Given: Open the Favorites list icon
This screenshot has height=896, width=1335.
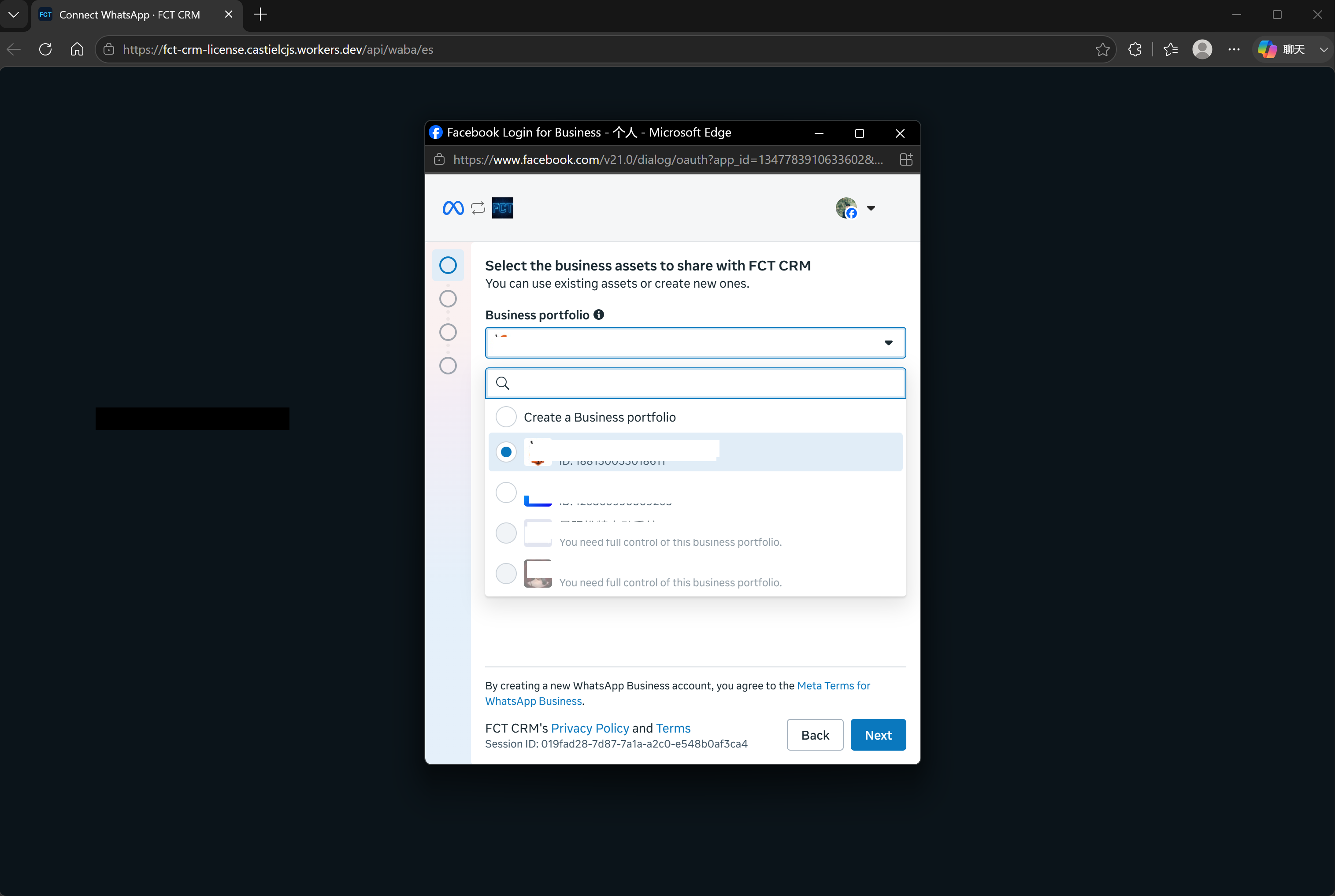Looking at the screenshot, I should pos(1170,50).
